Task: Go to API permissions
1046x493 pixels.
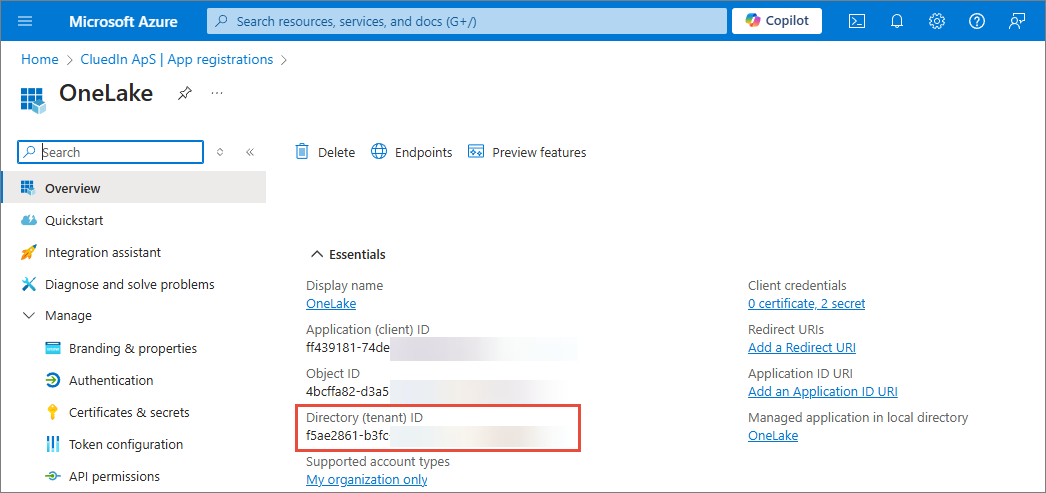Action: (x=113, y=476)
